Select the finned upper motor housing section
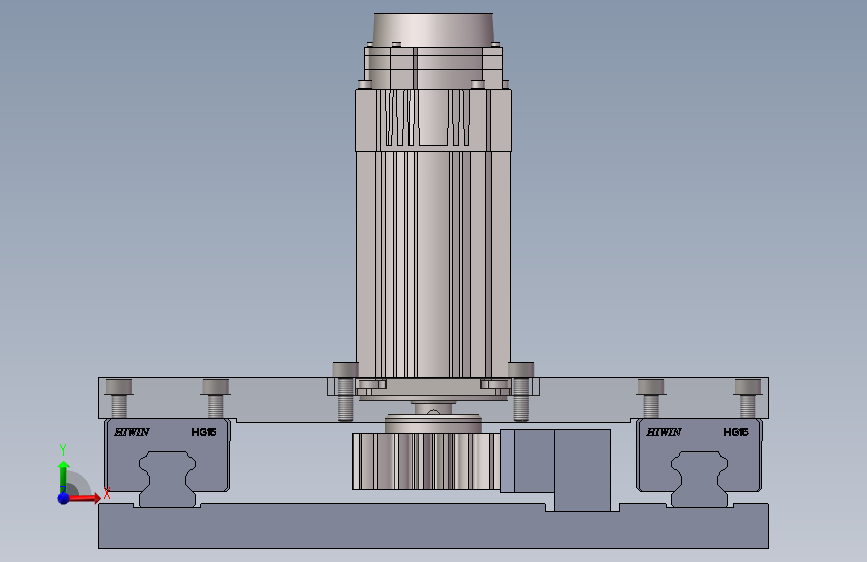This screenshot has height=562, width=867. [433, 119]
